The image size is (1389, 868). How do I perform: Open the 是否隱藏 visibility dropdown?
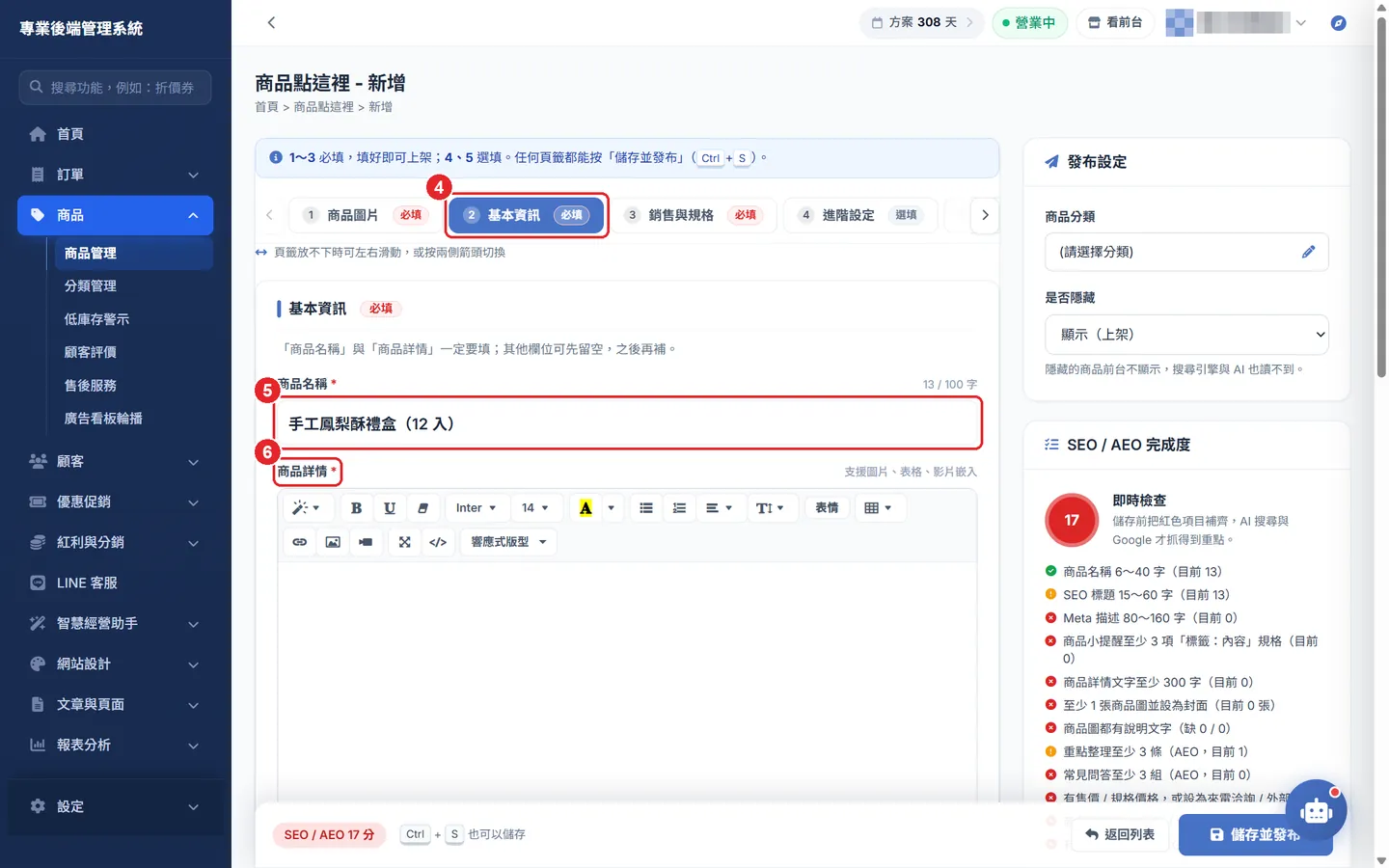click(x=1186, y=335)
